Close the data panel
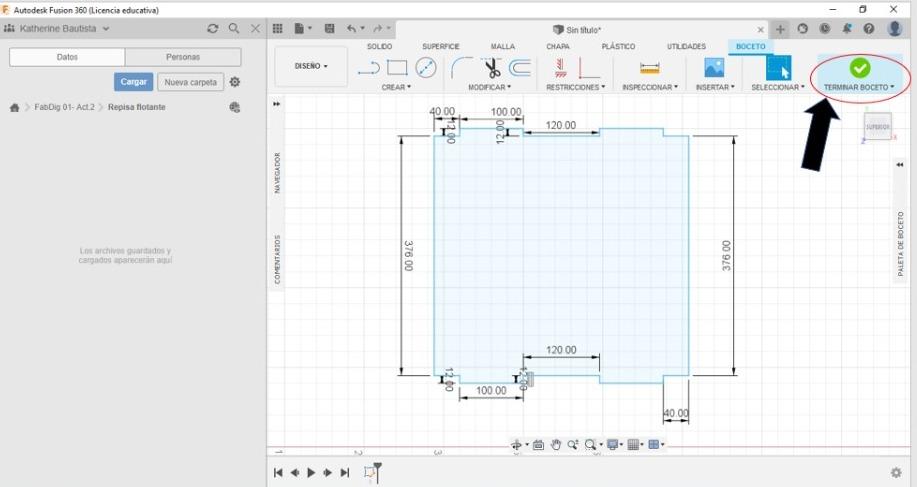 (256, 28)
